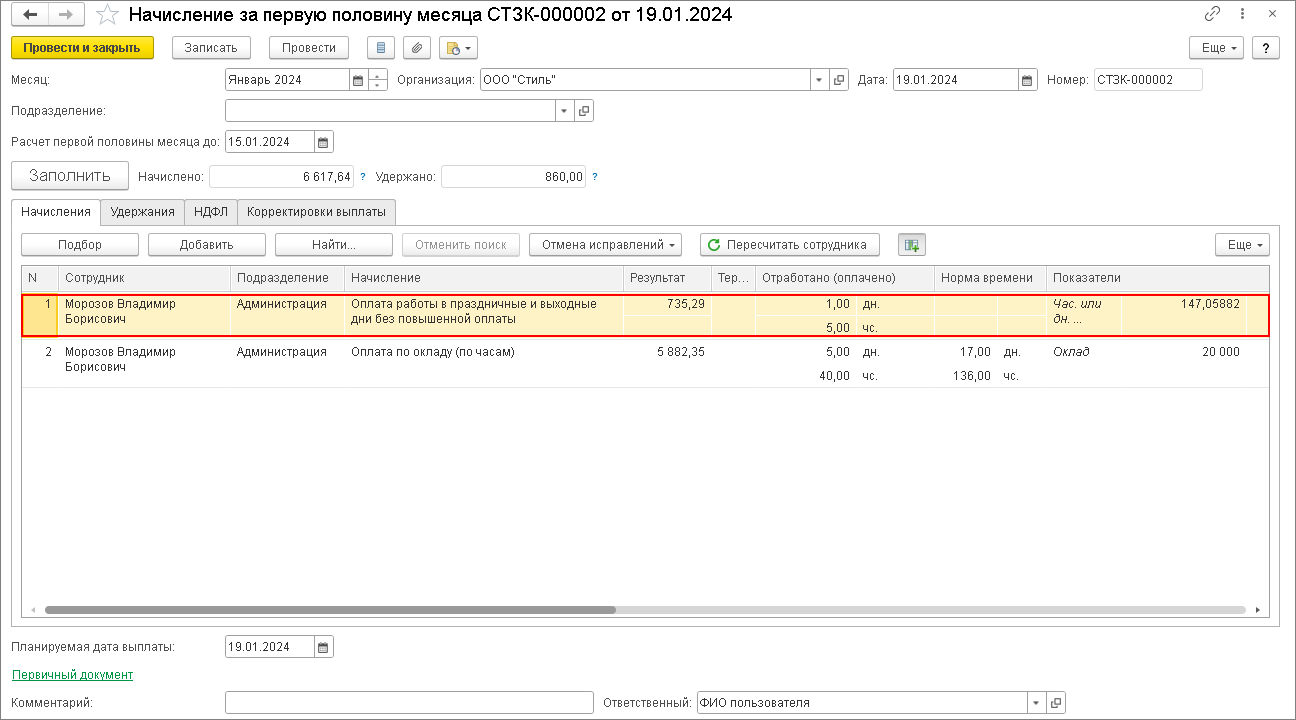This screenshot has height=720, width=1296.
Task: Open the three-dot window menu
Action: click(1243, 14)
